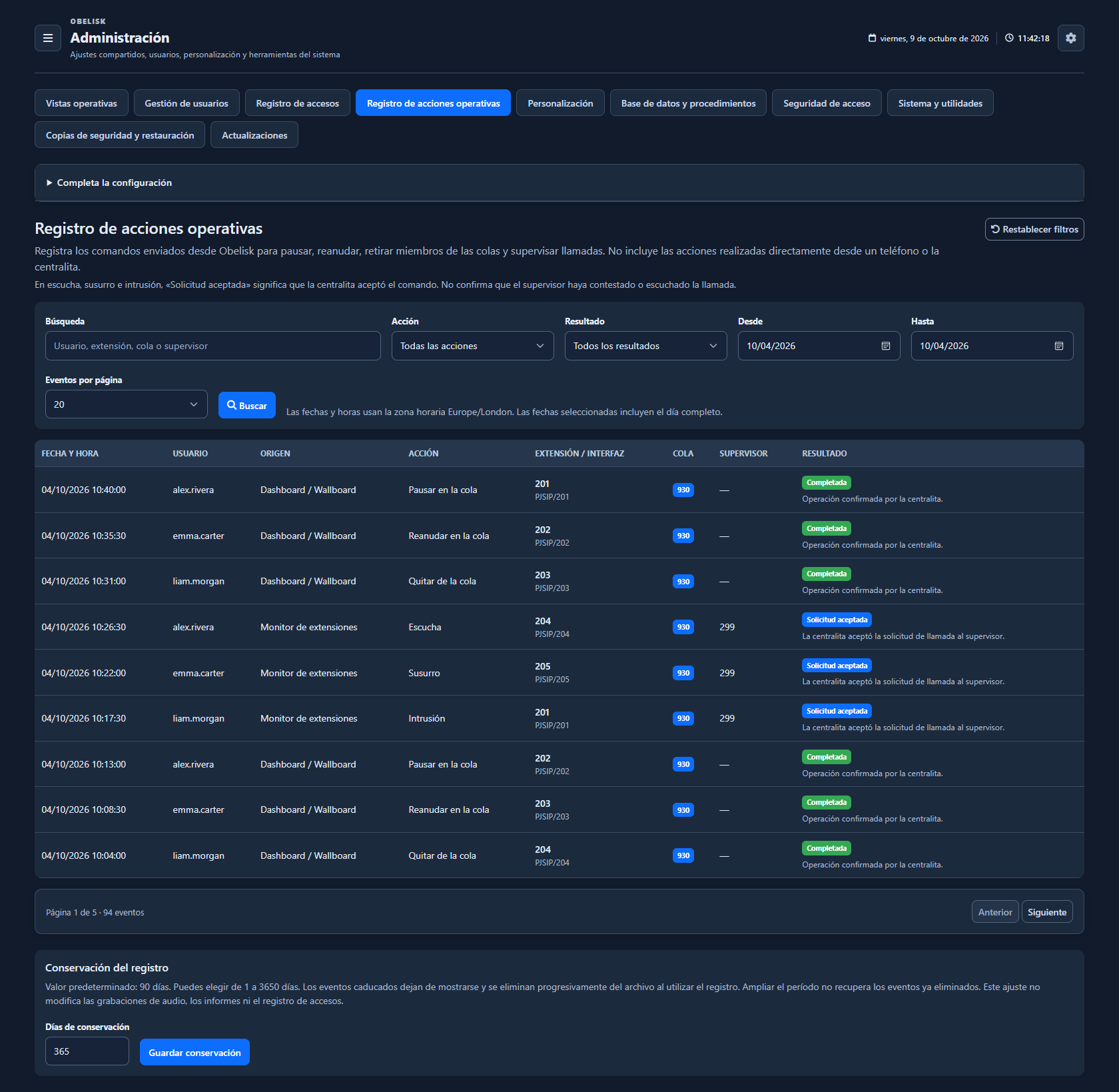Screen dimensions: 1119x1092
Task: Click the Desde date field 10/04/2026
Action: click(819, 346)
